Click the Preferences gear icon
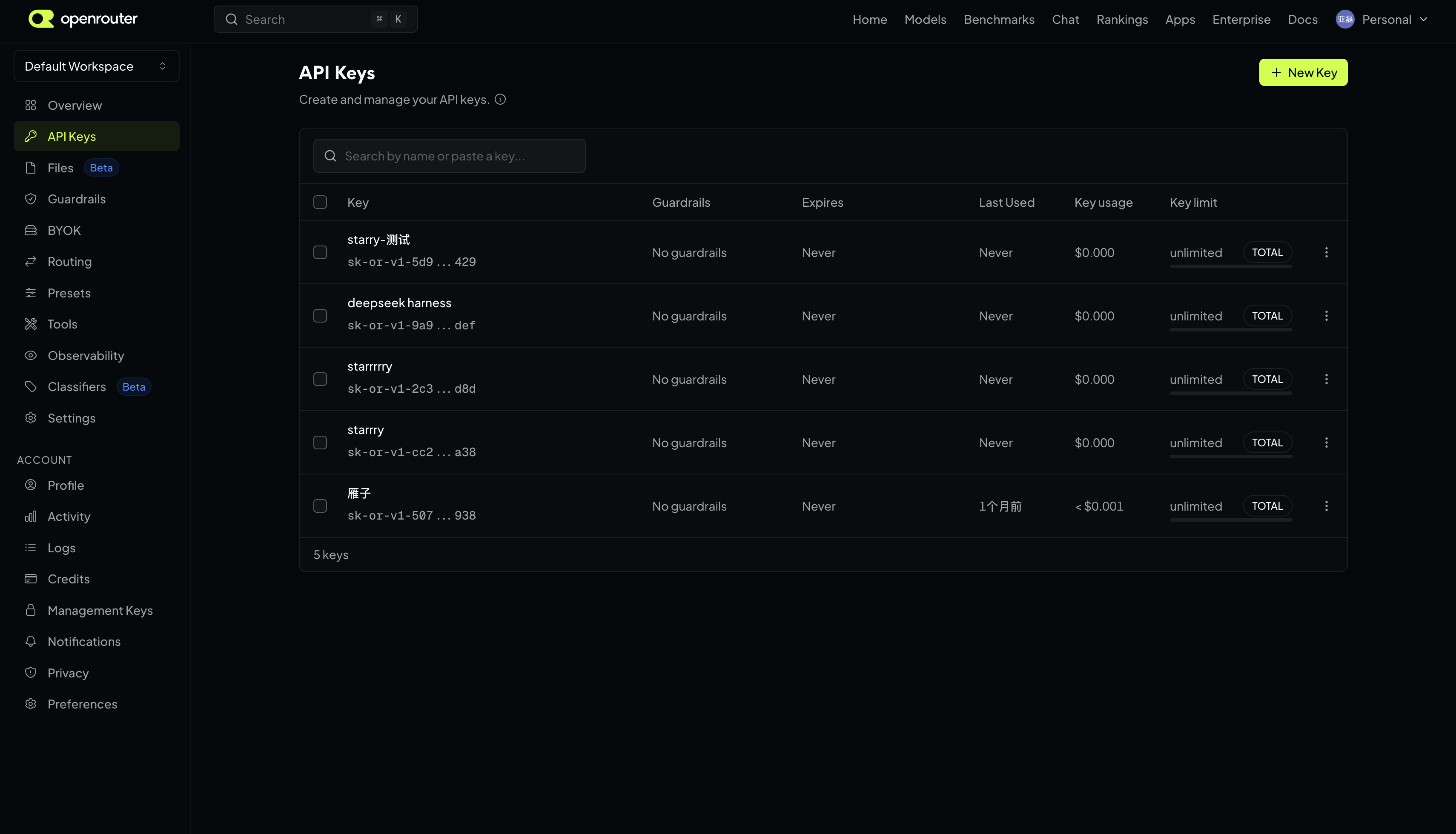 [x=31, y=704]
